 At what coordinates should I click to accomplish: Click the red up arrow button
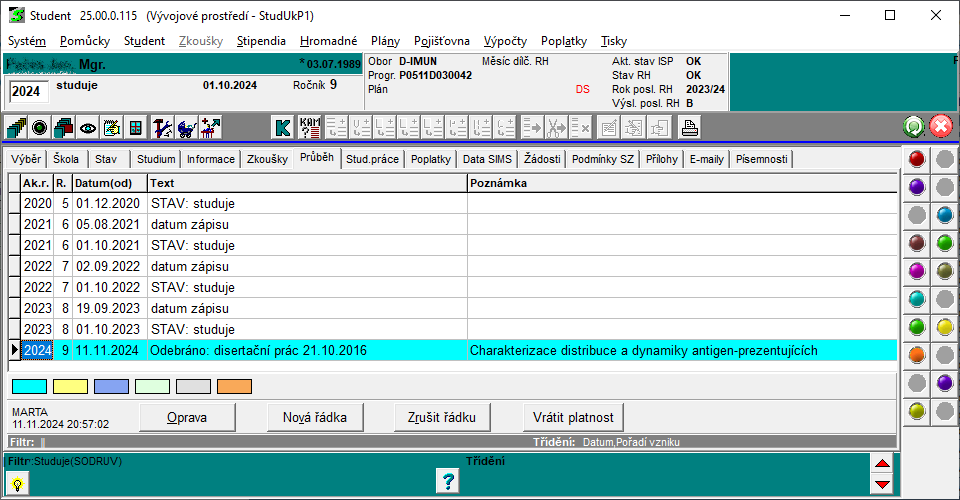click(881, 464)
